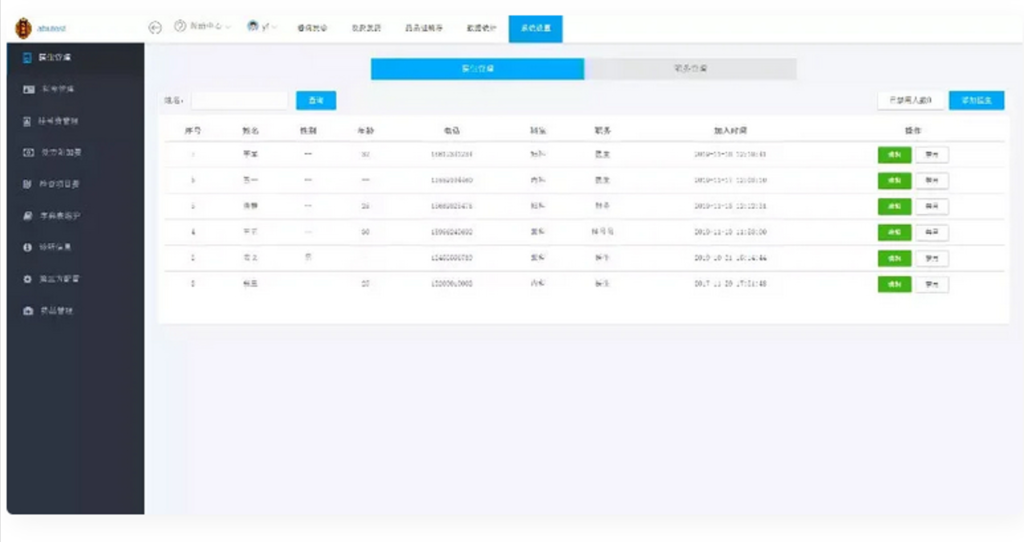Click the blue add doctor button at top right
Image resolution: width=1024 pixels, height=542 pixels.
[976, 101]
